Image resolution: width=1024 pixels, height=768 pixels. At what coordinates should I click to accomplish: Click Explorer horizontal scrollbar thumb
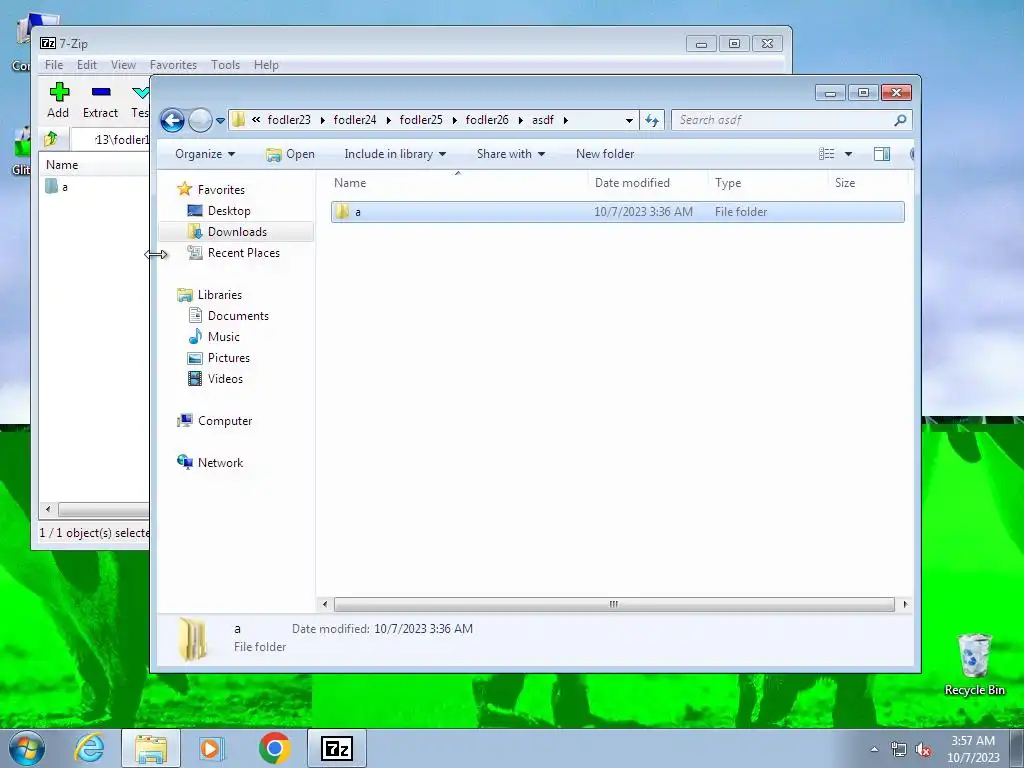click(x=614, y=604)
